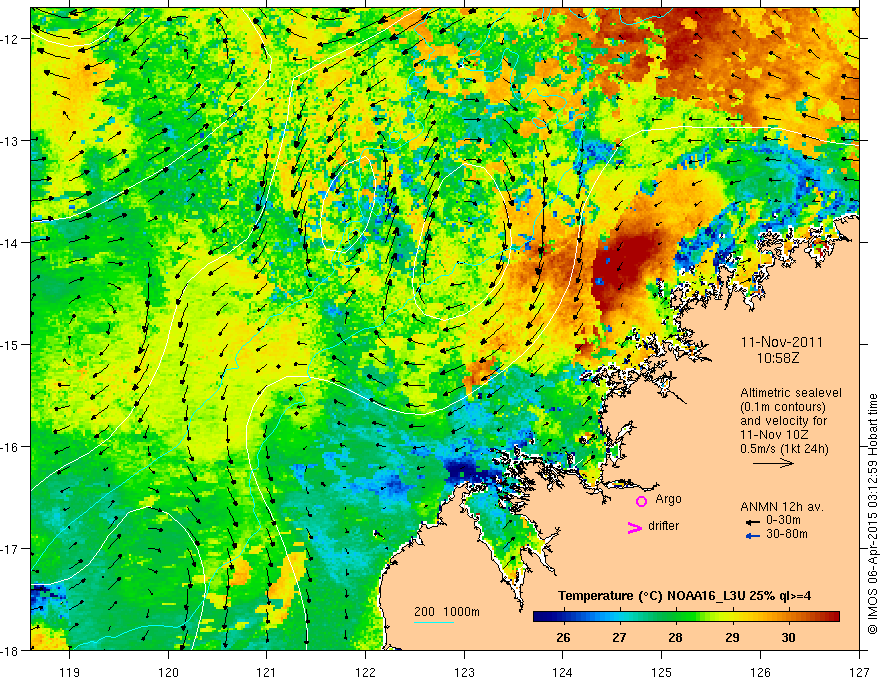The width and height of the screenshot is (880, 680).
Task: Click the -18 latitude axis label
Action: pos(10,651)
